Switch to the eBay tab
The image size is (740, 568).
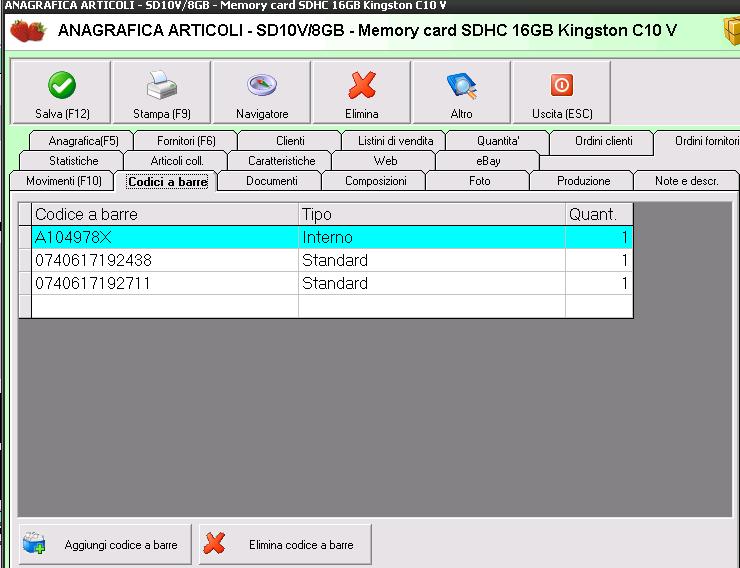[x=488, y=161]
